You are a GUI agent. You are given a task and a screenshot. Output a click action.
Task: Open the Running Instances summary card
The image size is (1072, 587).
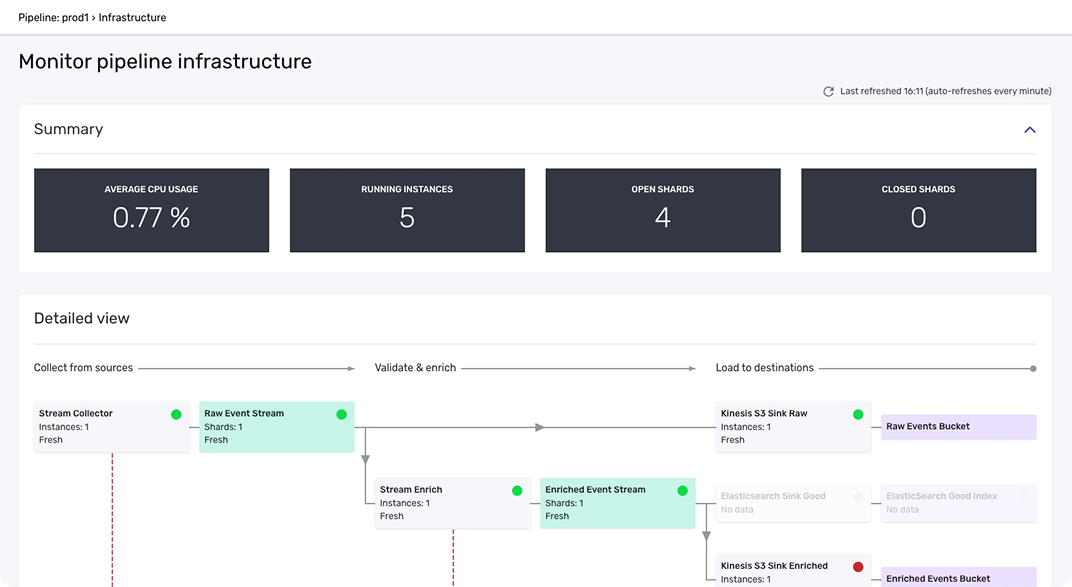407,210
